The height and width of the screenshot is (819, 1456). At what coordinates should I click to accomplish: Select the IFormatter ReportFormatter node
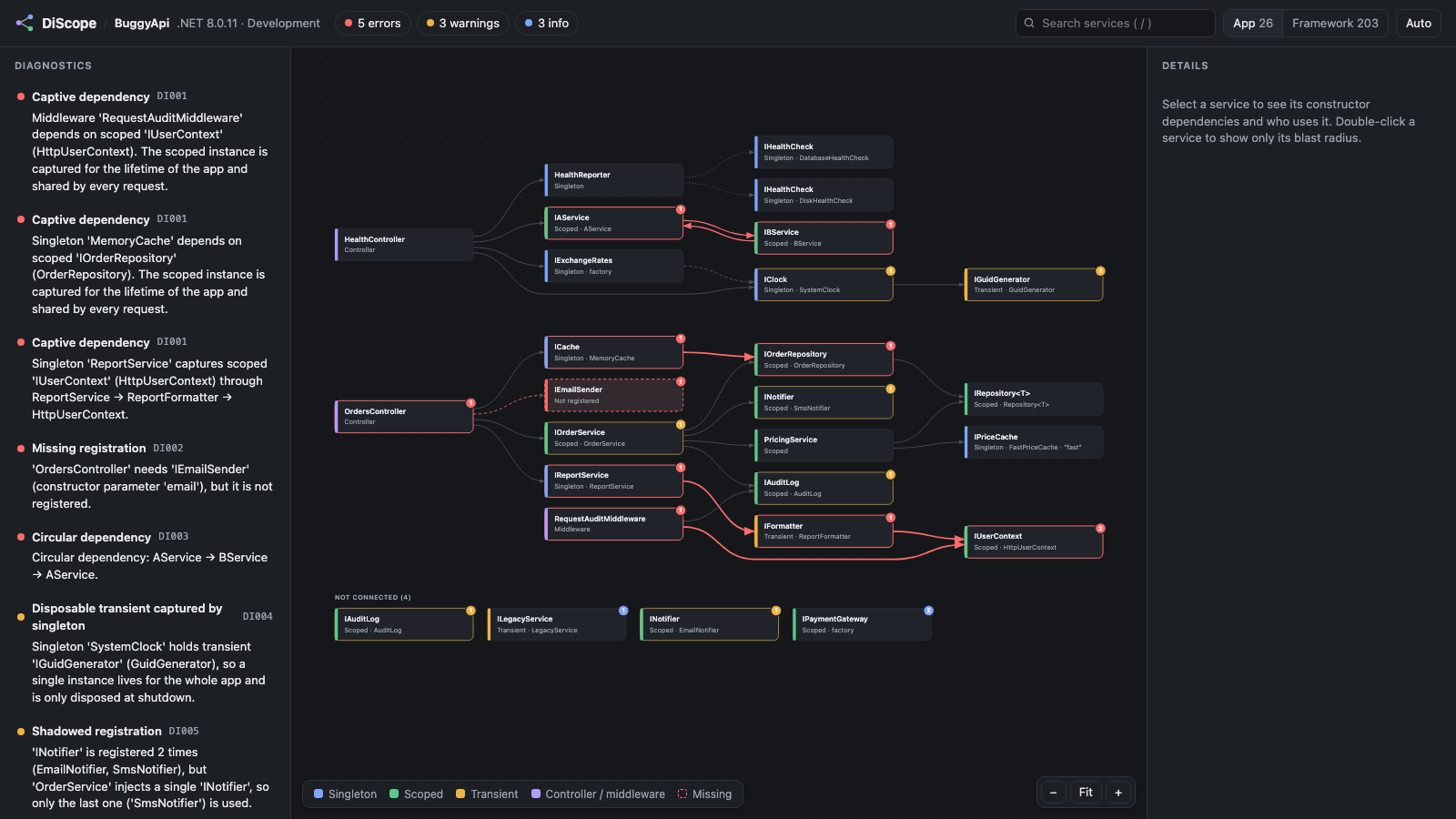[824, 531]
